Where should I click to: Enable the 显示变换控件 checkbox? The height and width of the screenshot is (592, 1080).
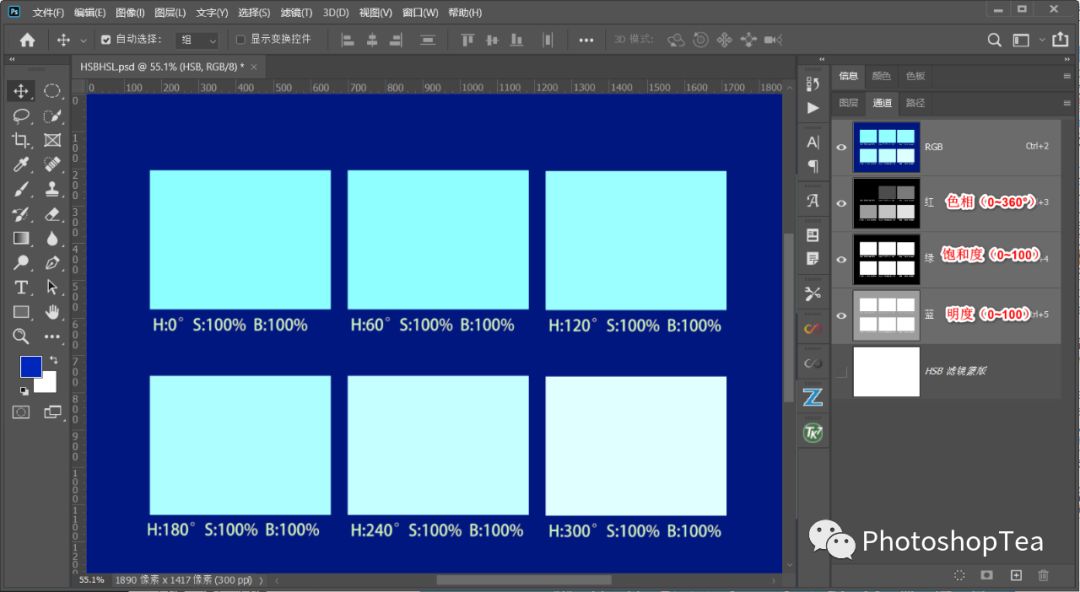(x=240, y=40)
